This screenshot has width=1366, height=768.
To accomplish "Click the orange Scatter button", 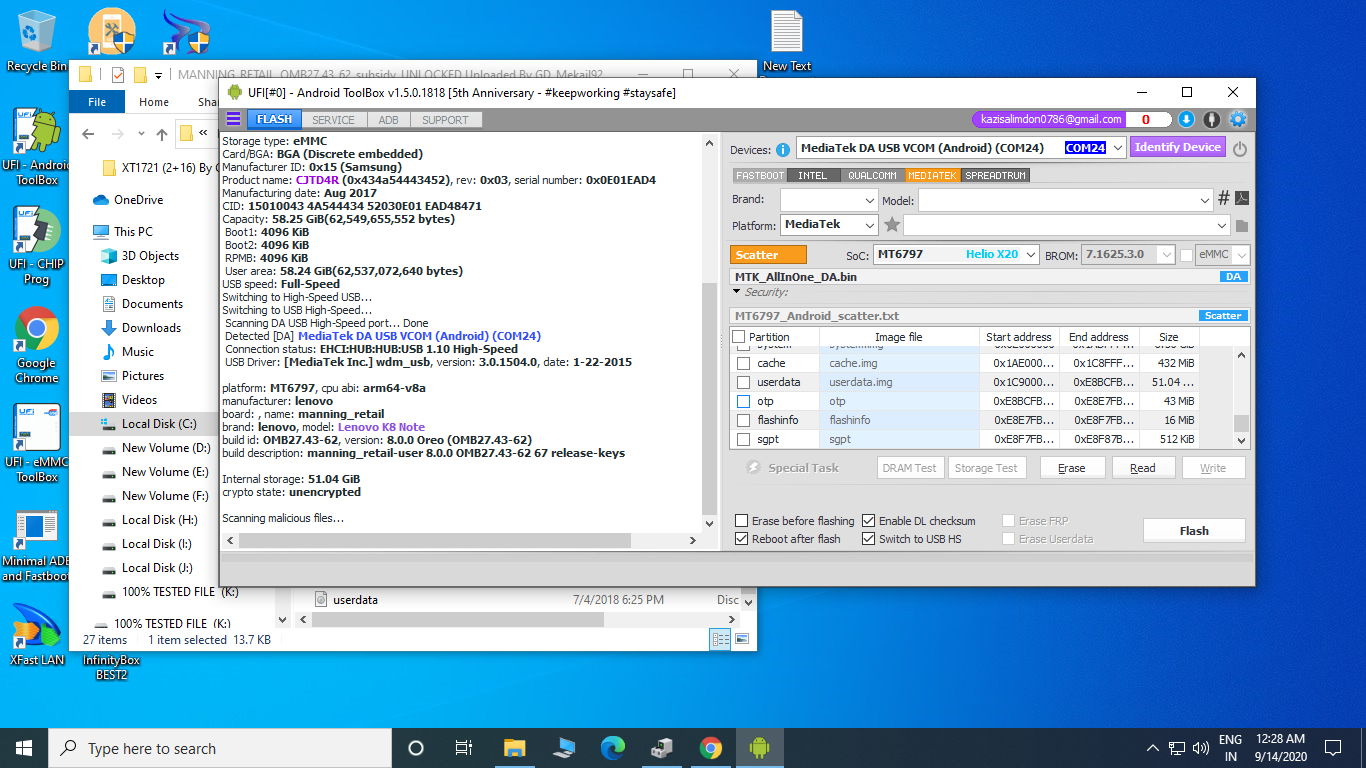I will pyautogui.click(x=768, y=255).
